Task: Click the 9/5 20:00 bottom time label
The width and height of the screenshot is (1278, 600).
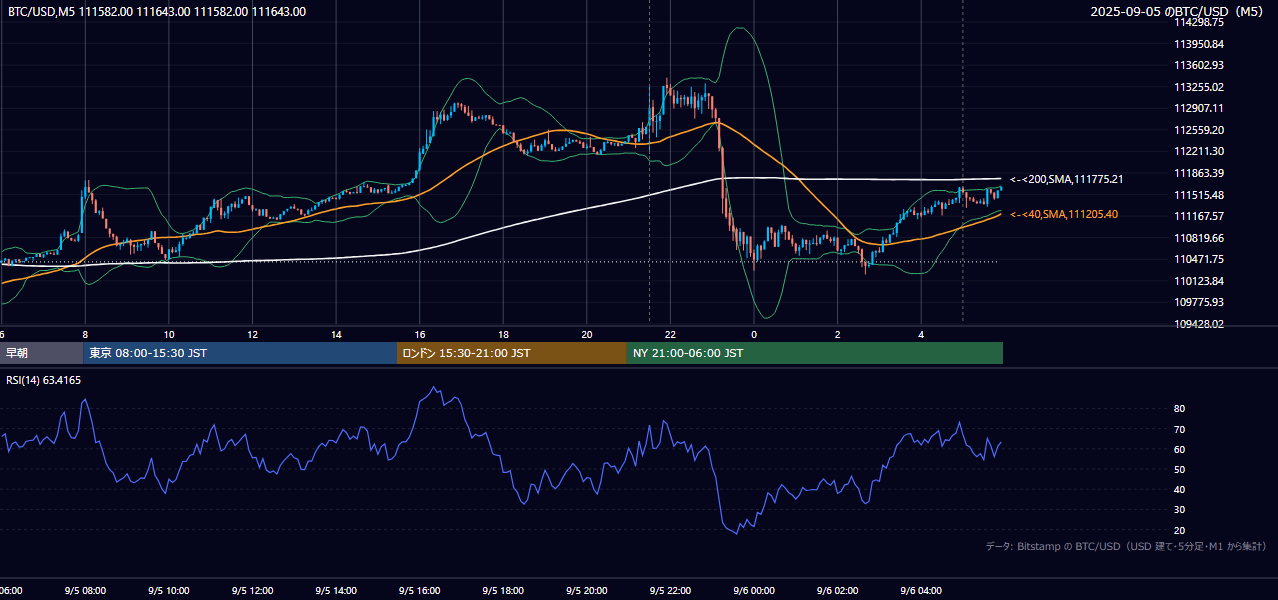Action: pos(586,590)
